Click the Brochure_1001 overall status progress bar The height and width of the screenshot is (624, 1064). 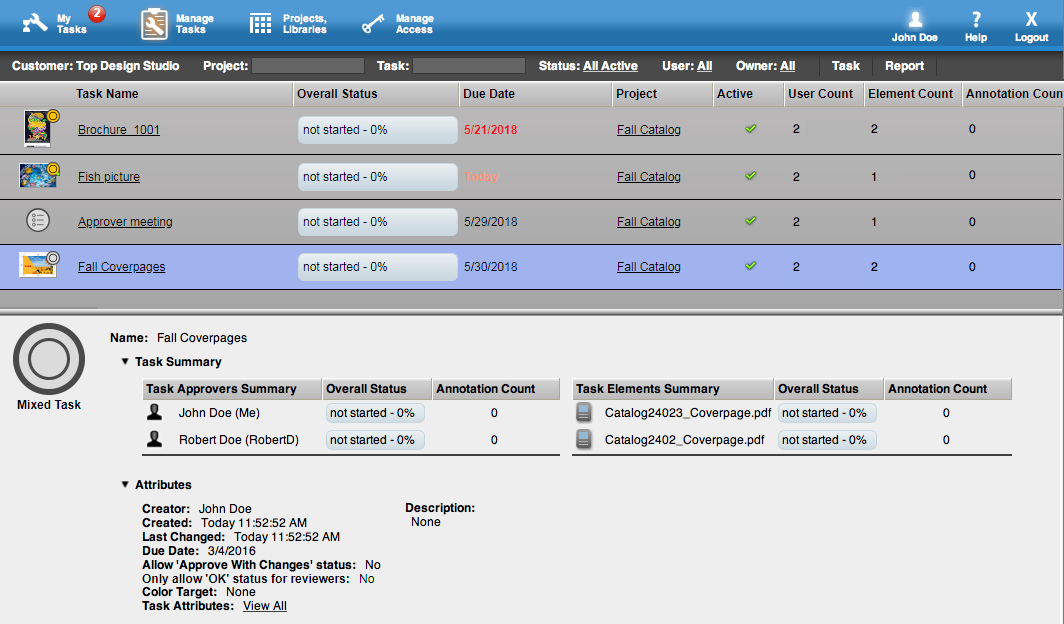coord(377,130)
